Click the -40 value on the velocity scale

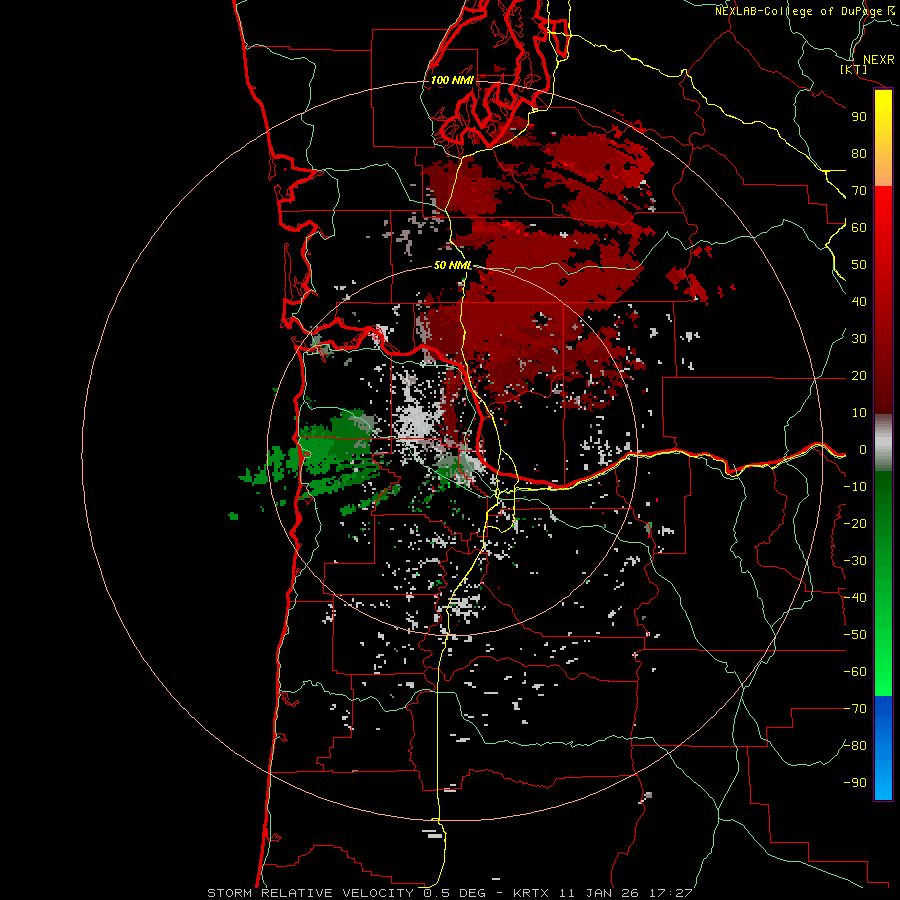(x=855, y=598)
